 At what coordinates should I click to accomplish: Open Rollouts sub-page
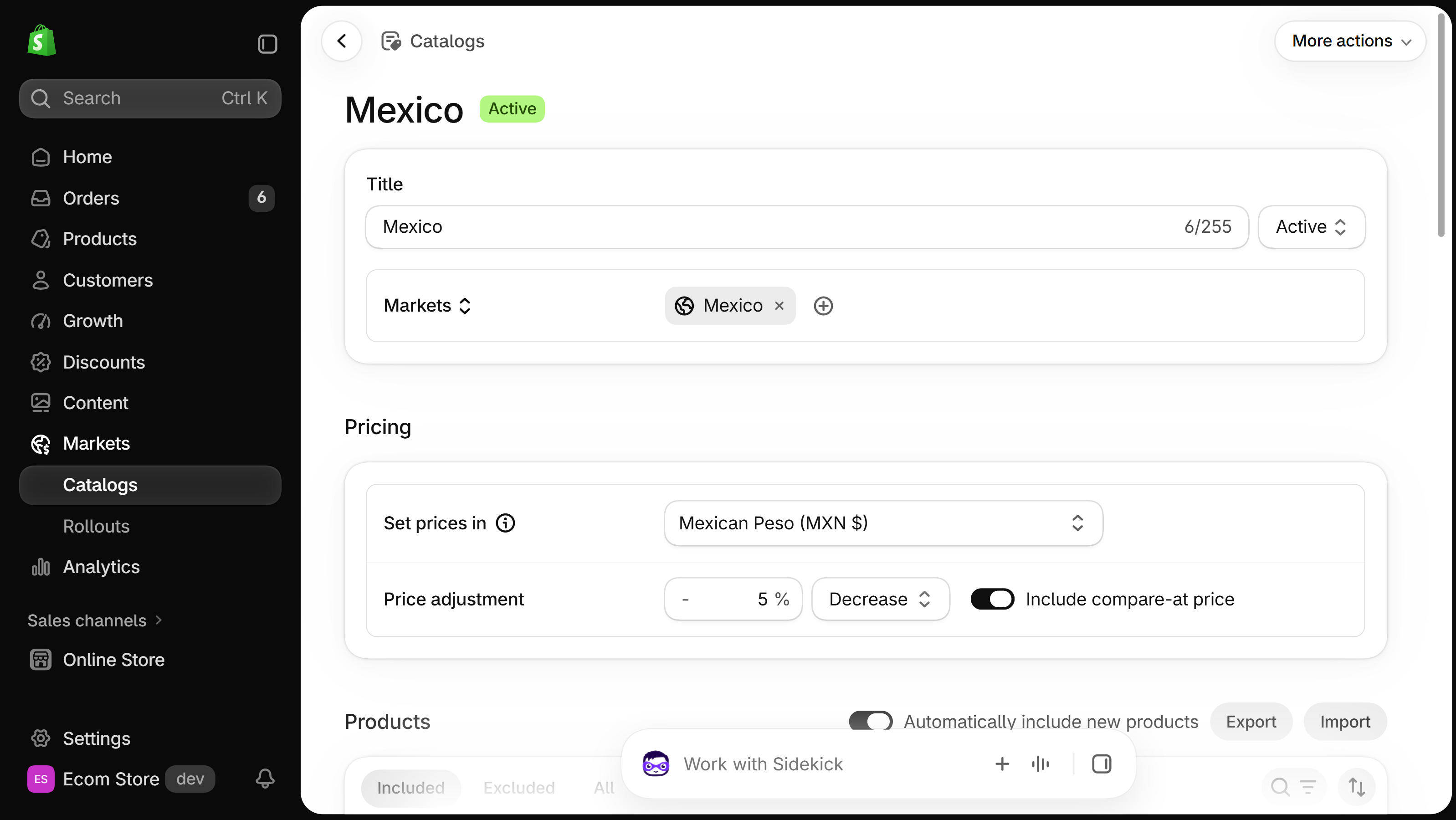[x=150, y=526]
